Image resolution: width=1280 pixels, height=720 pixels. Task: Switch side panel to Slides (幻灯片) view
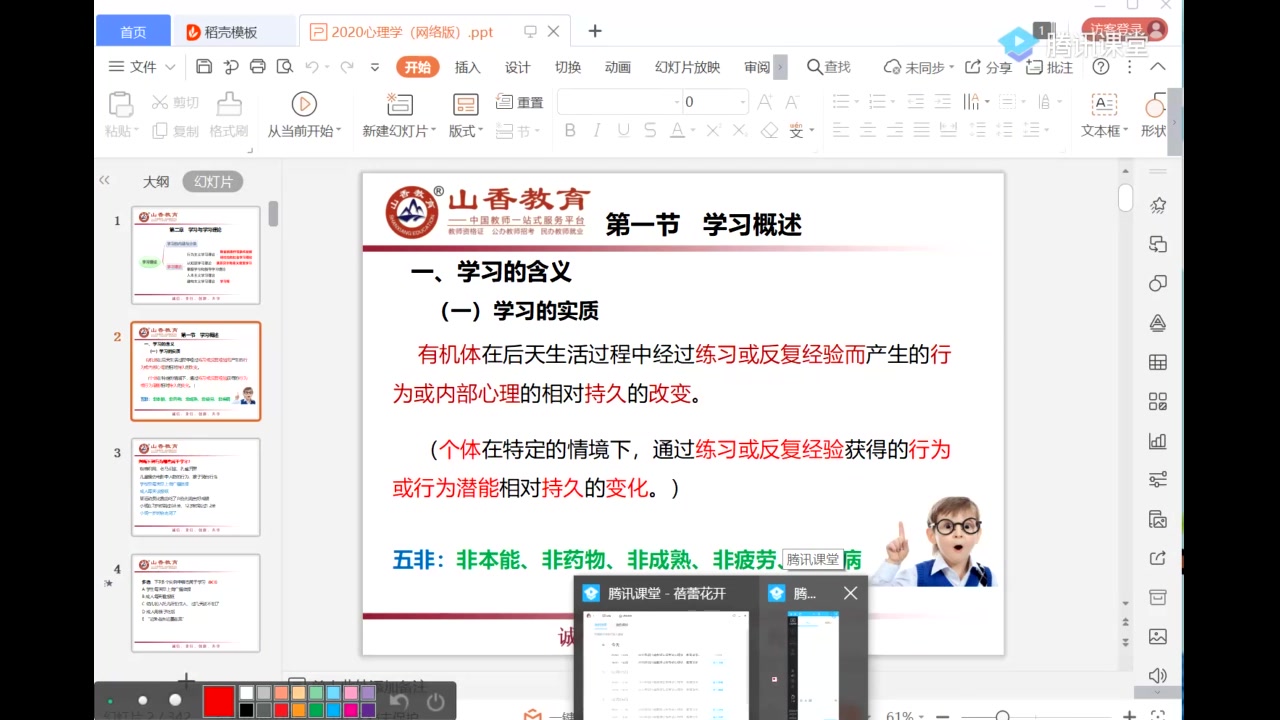[213, 182]
